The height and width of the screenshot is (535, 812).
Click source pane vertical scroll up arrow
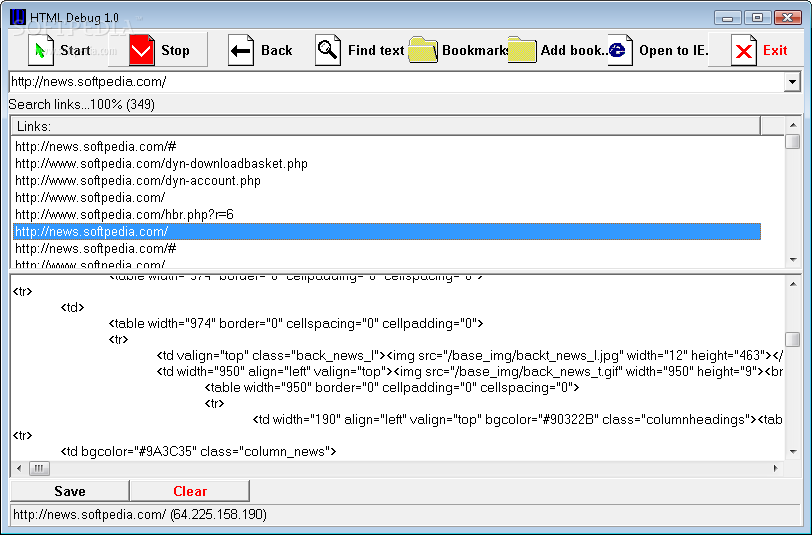793,284
